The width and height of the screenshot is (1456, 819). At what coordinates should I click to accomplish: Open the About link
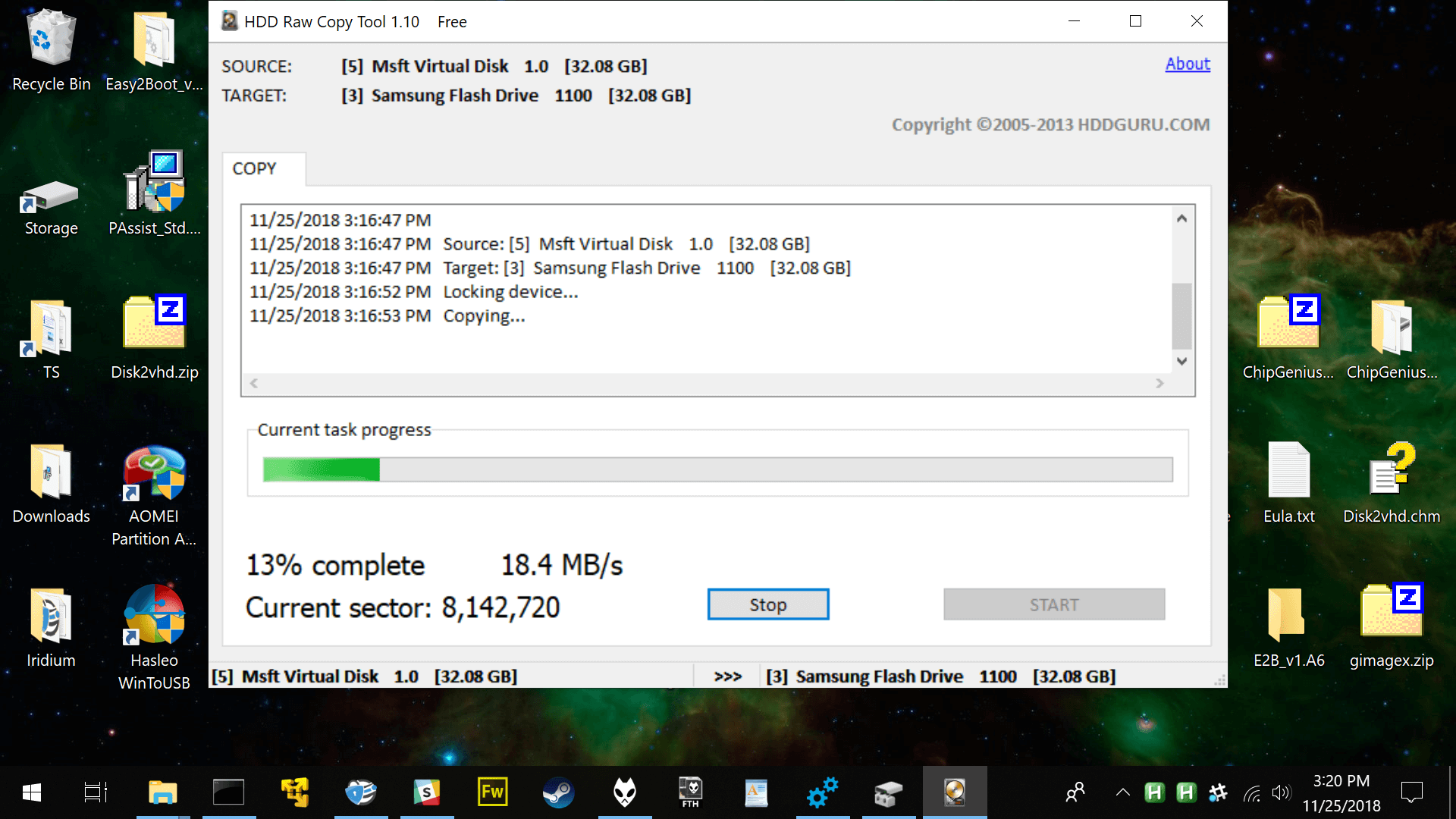click(x=1188, y=64)
